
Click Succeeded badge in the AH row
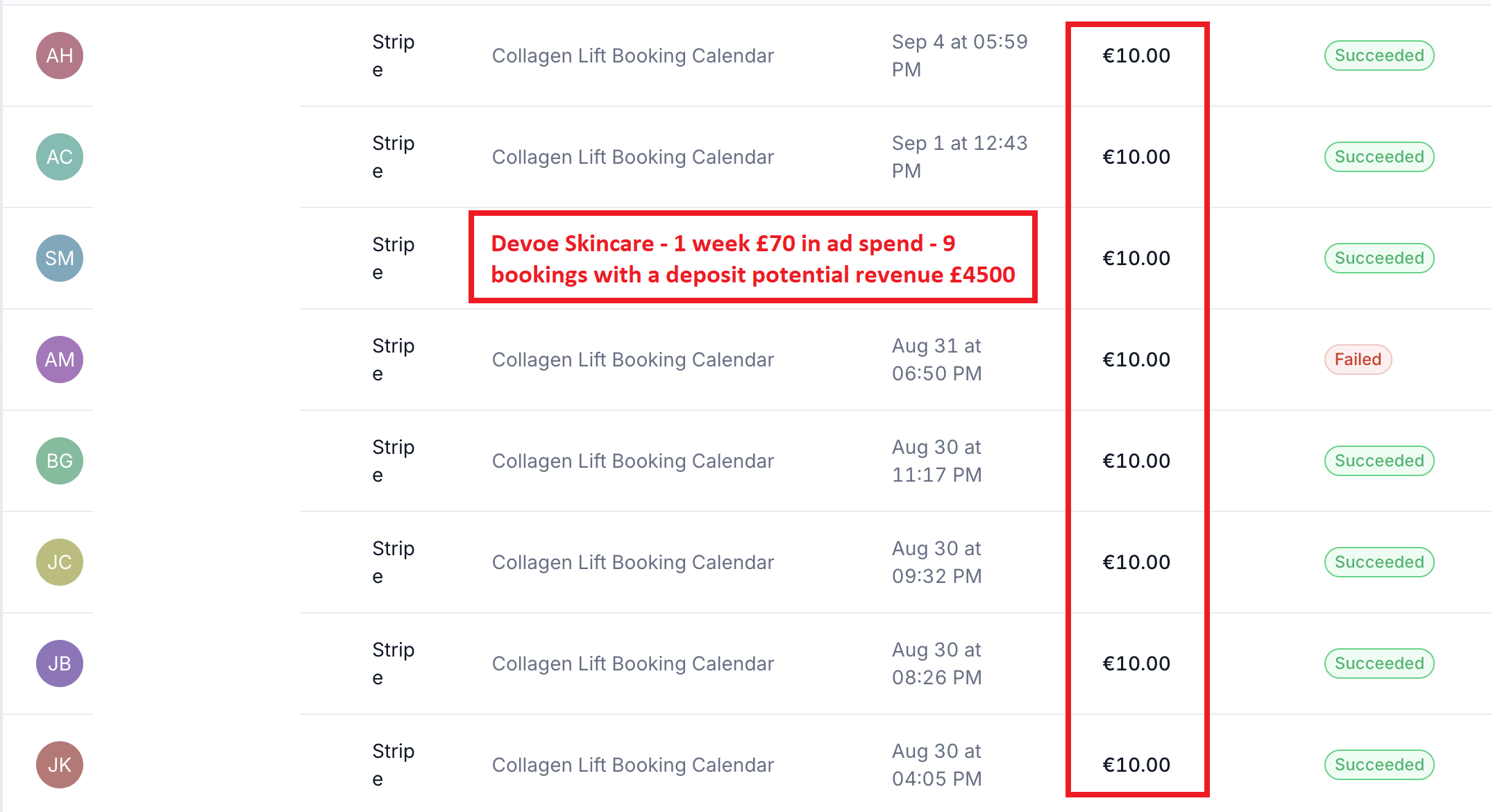(x=1379, y=56)
